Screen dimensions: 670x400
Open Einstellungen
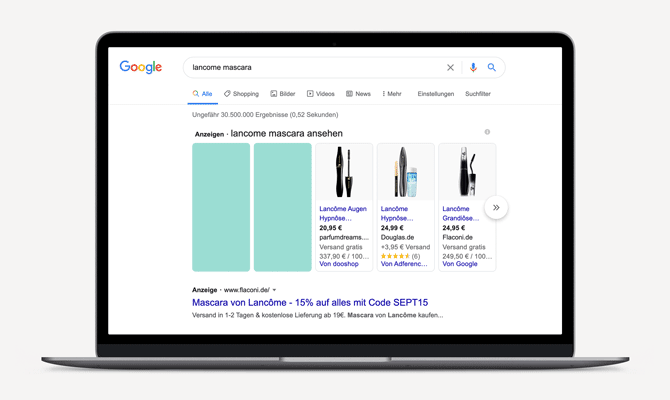435,94
